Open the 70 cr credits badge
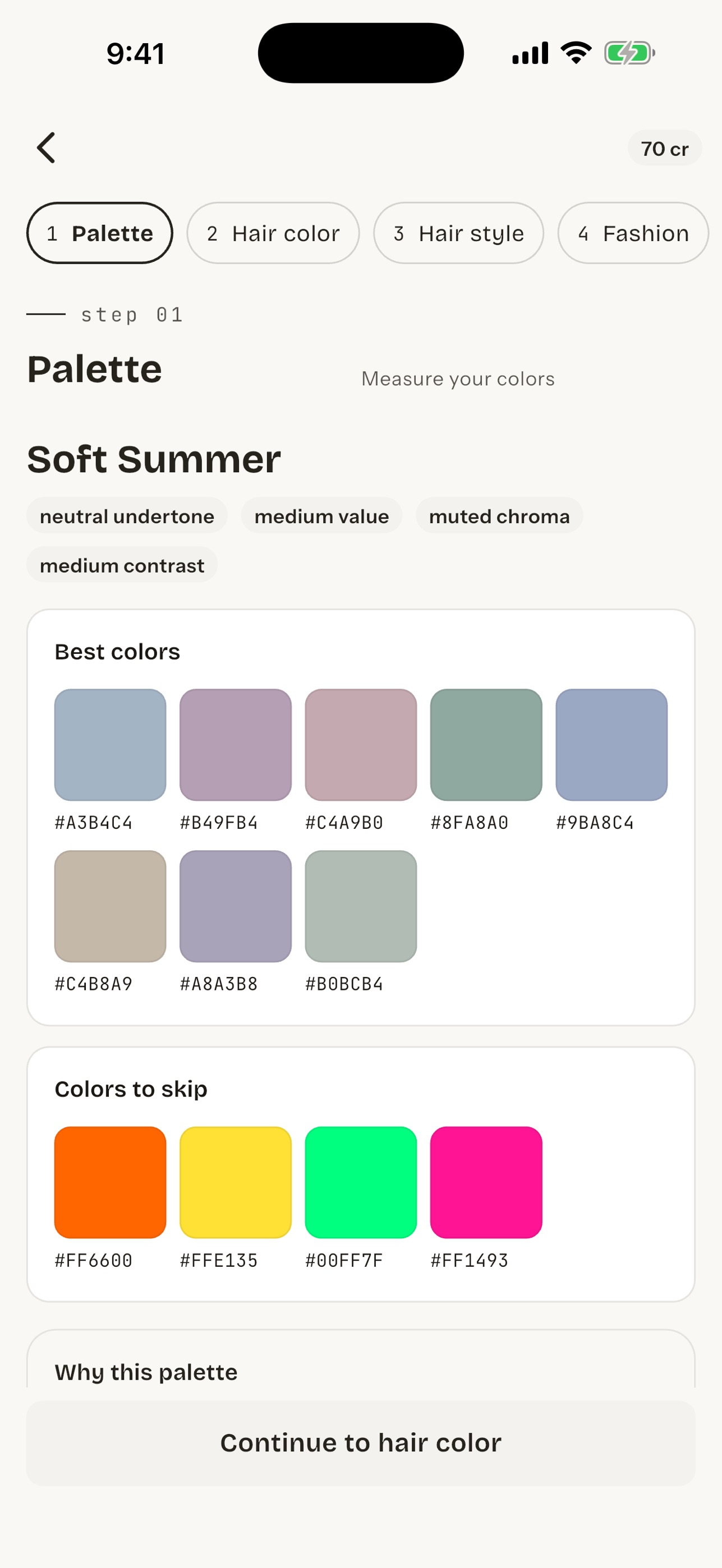Screen dimensions: 722x1568 (664, 148)
